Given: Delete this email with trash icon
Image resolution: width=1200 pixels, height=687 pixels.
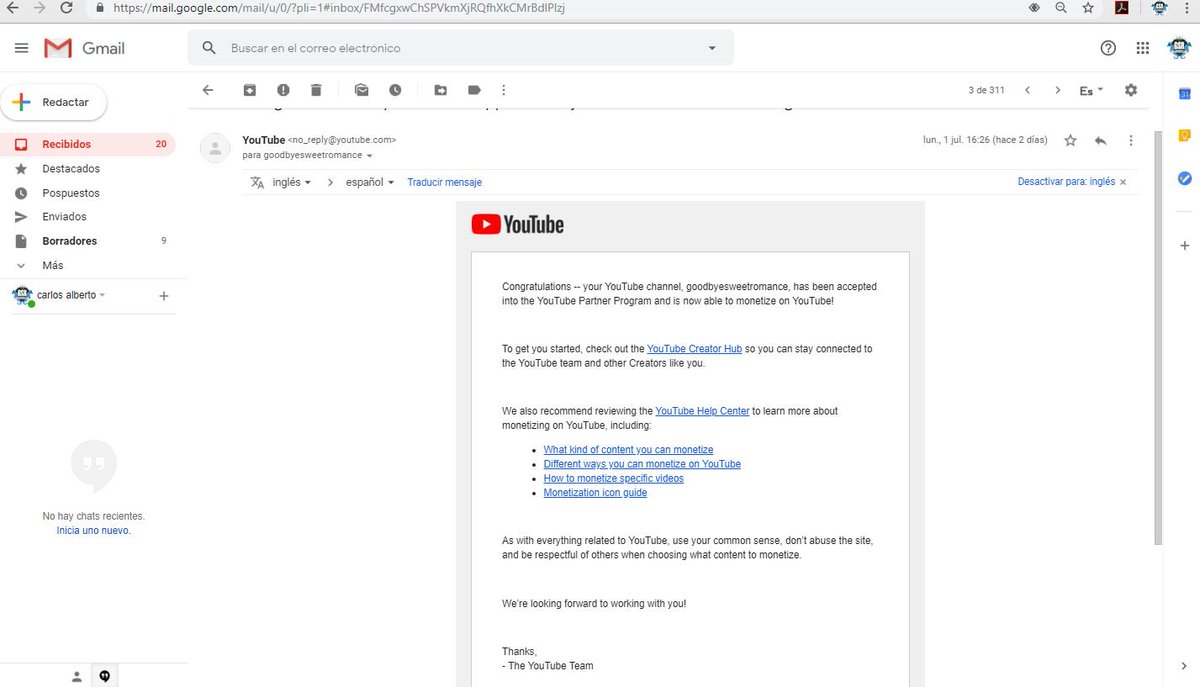Looking at the screenshot, I should (x=316, y=90).
